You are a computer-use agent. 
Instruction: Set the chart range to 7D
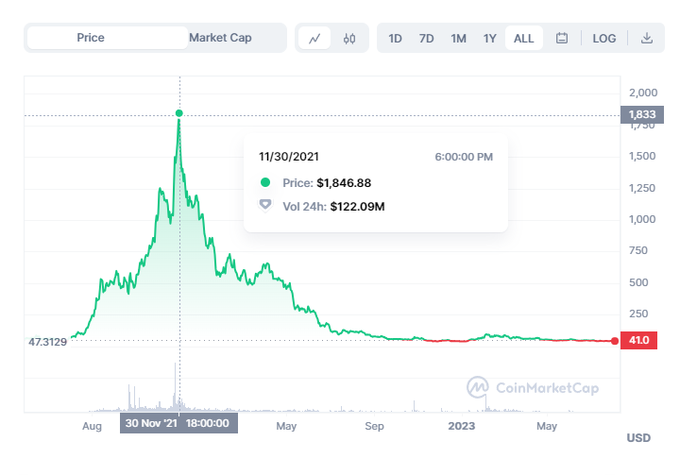426,39
